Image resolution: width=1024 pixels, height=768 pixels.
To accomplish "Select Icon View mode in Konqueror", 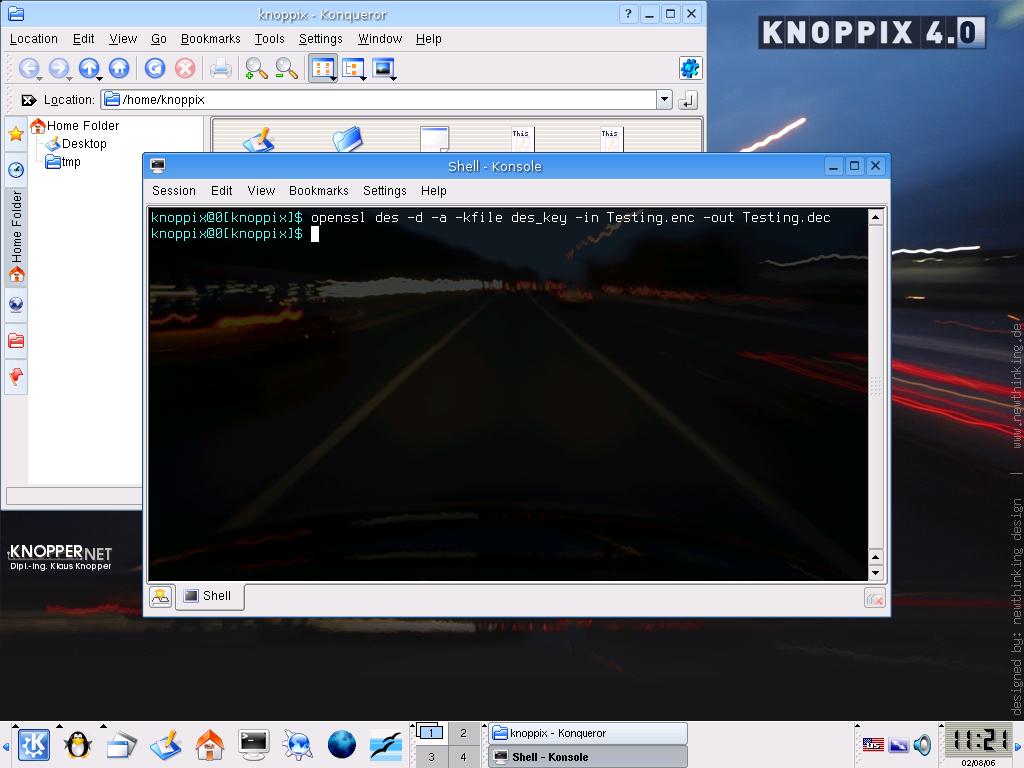I will (x=323, y=68).
